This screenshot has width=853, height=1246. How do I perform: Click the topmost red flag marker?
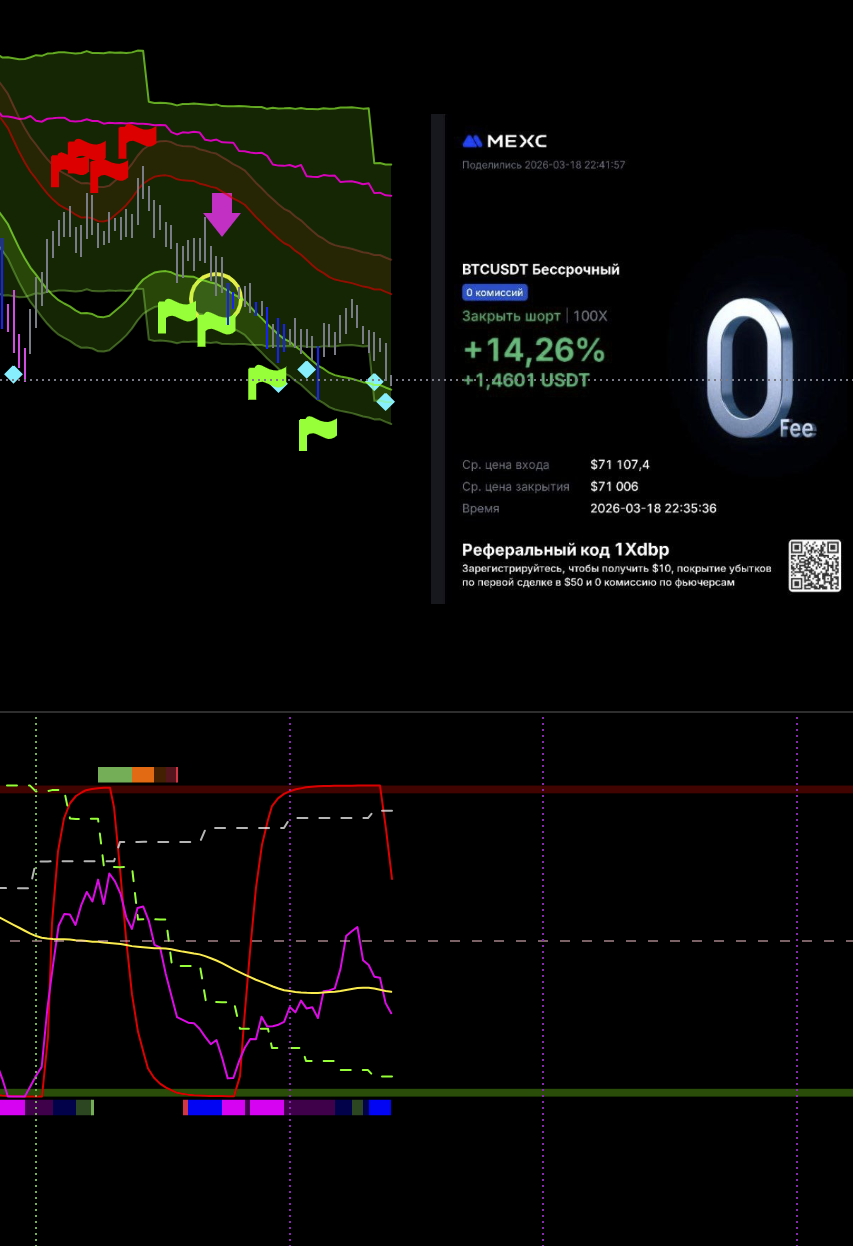(136, 138)
